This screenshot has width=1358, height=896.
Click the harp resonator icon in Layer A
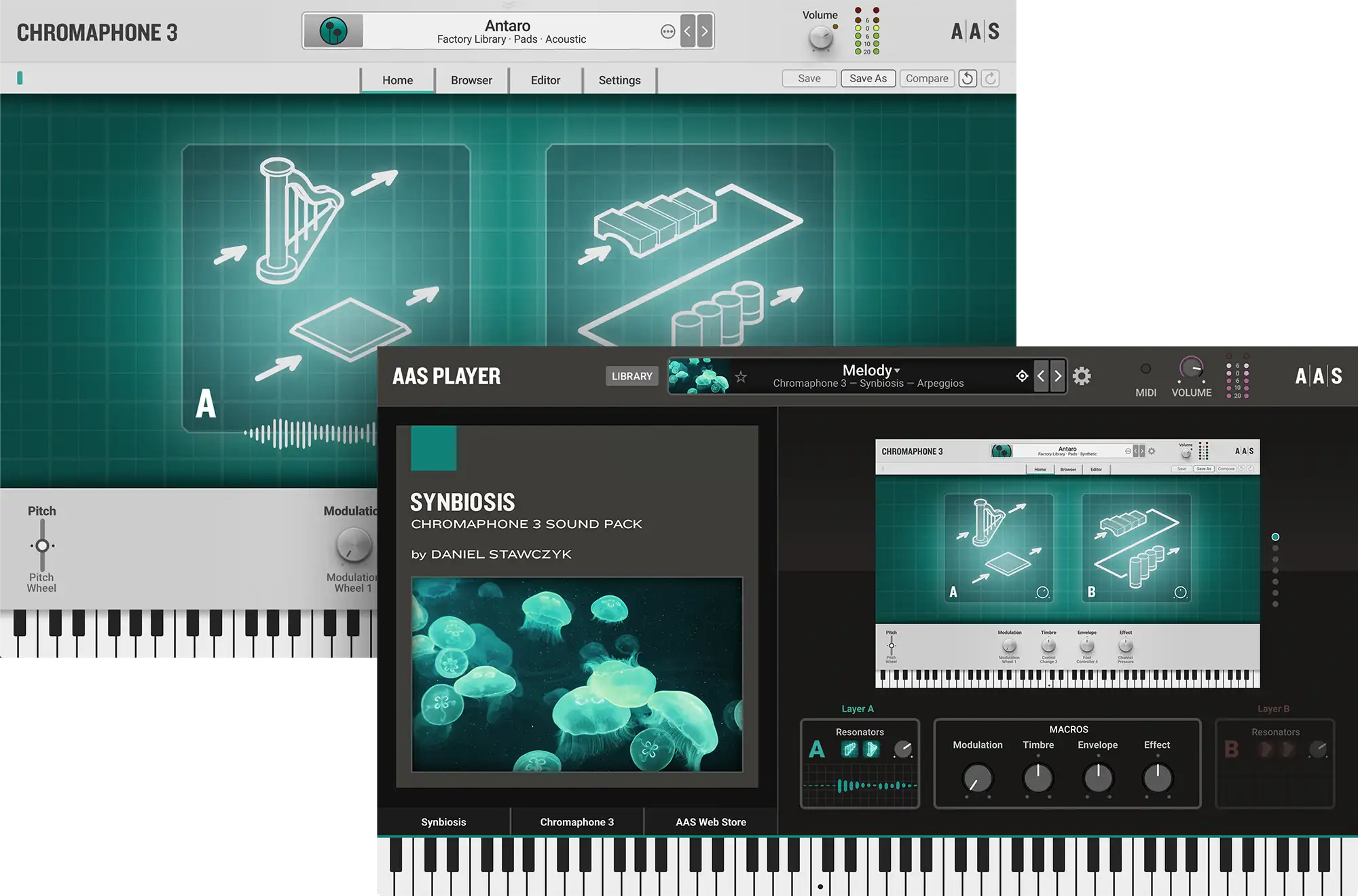coord(871,749)
